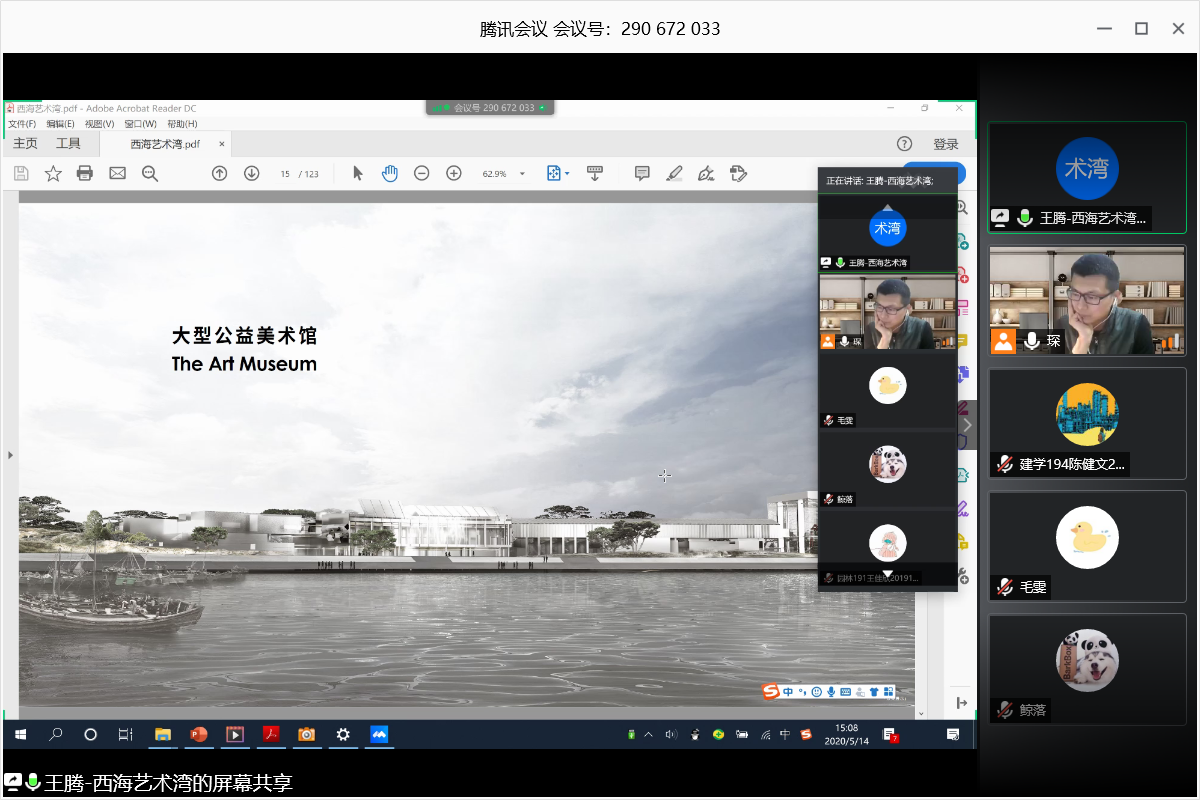The image size is (1200, 800).
Task: Open the 文件(F) menu
Action: pyautogui.click(x=22, y=124)
